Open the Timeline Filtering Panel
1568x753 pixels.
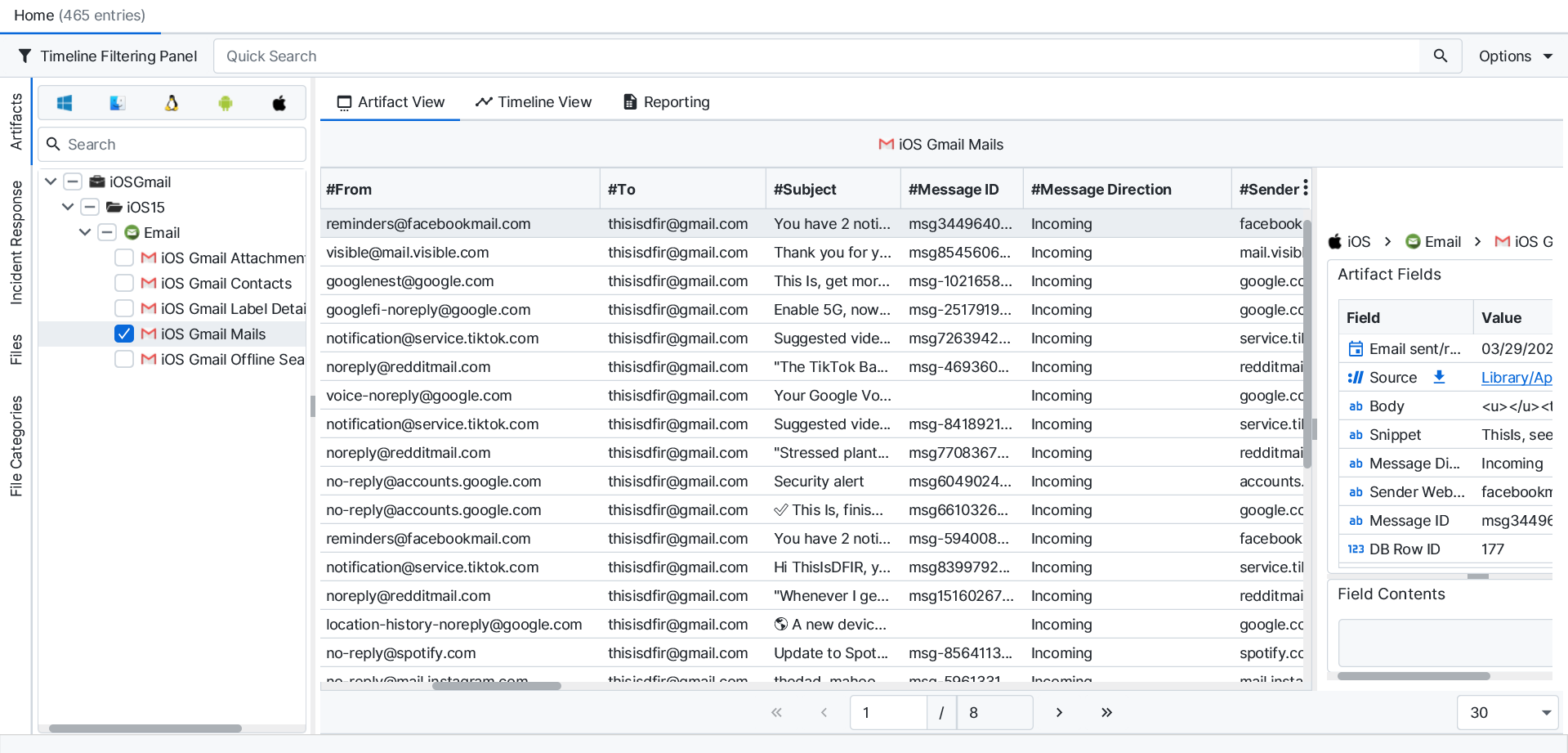(x=108, y=56)
